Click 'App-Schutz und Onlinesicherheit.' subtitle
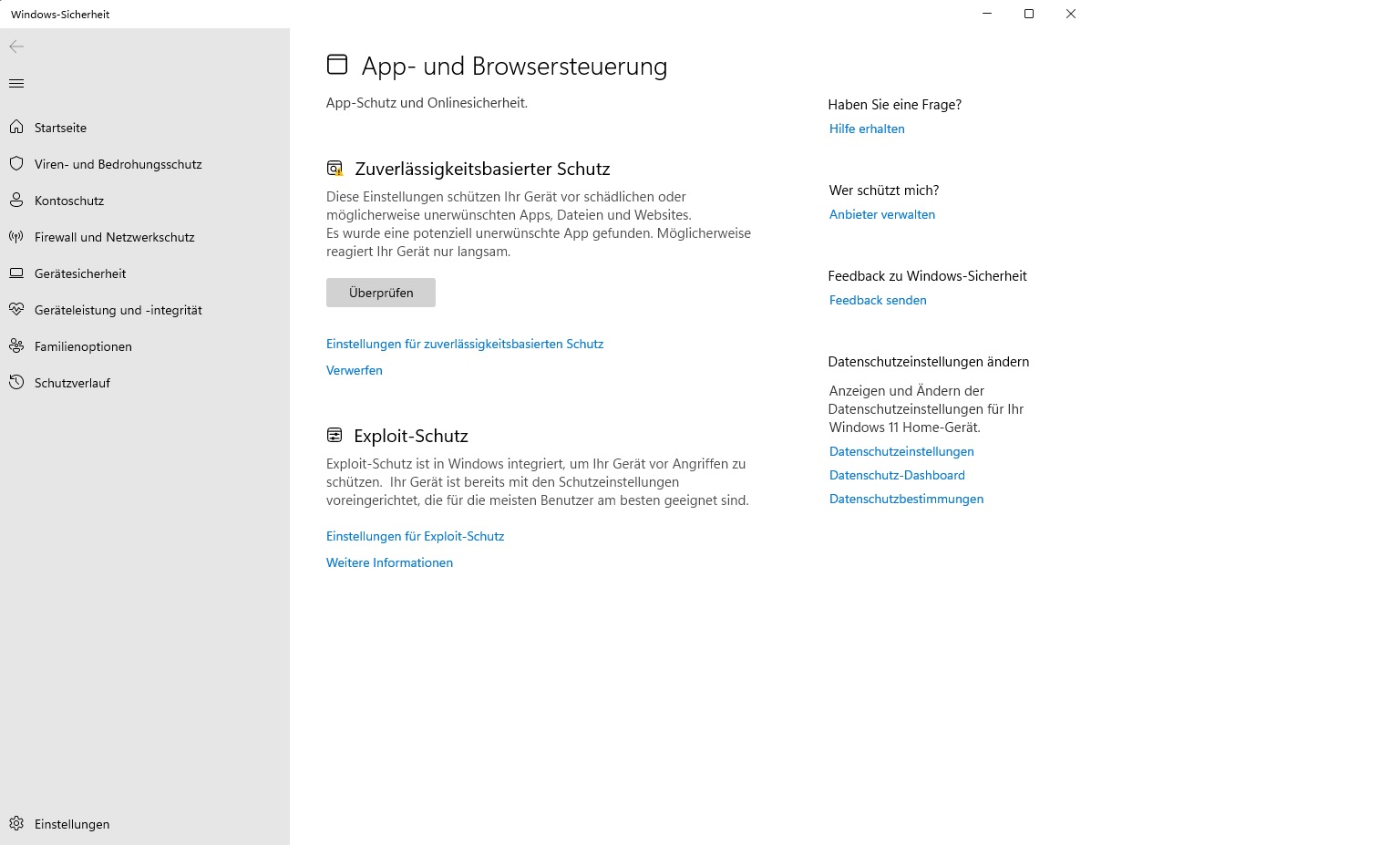Screen dimensions: 1400x845 pyautogui.click(x=427, y=103)
